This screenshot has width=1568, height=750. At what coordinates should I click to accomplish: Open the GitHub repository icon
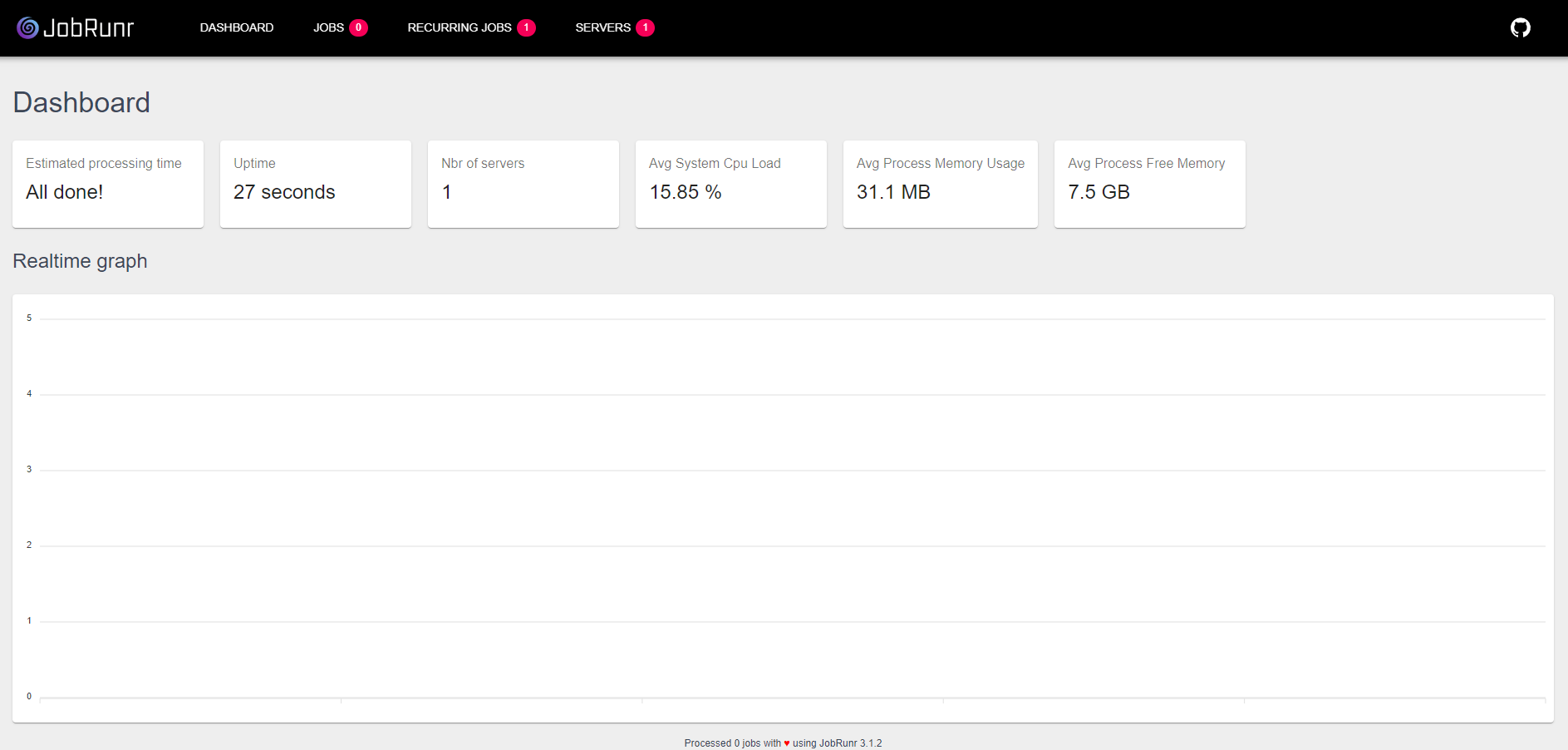[1521, 27]
